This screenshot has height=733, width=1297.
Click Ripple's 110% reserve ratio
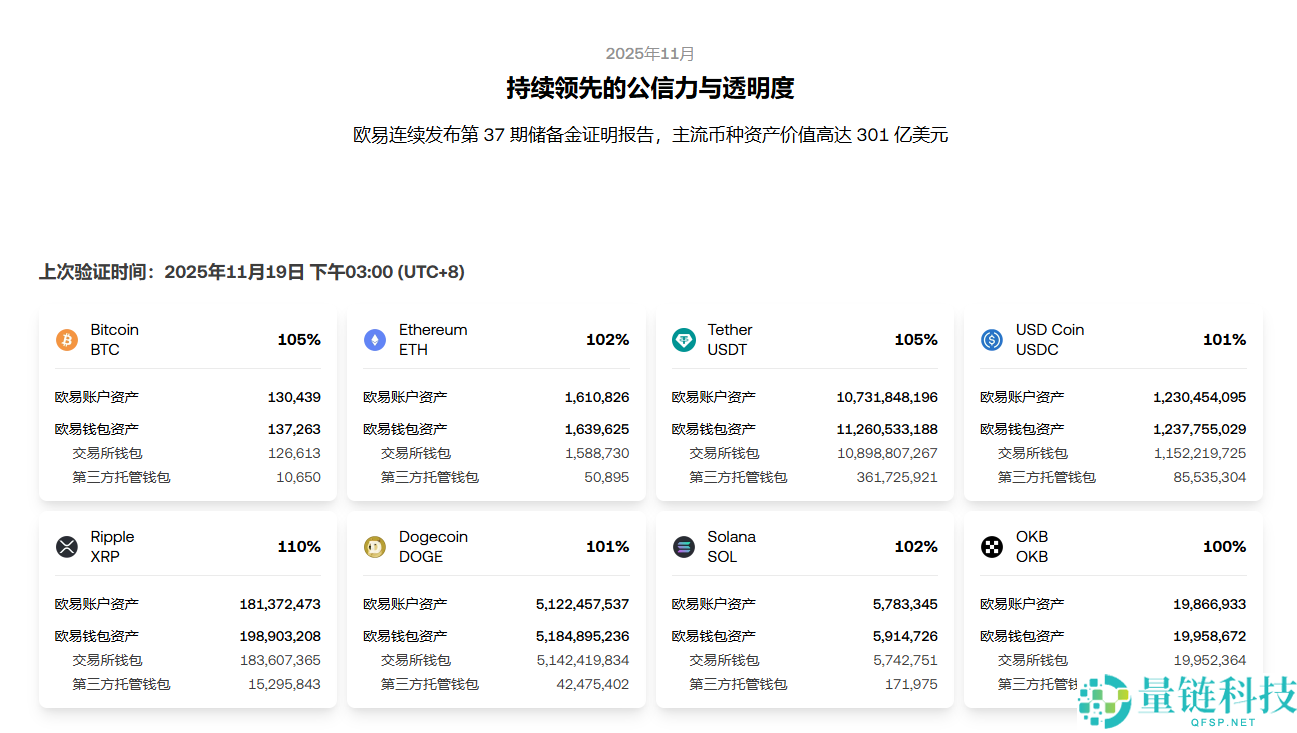299,547
